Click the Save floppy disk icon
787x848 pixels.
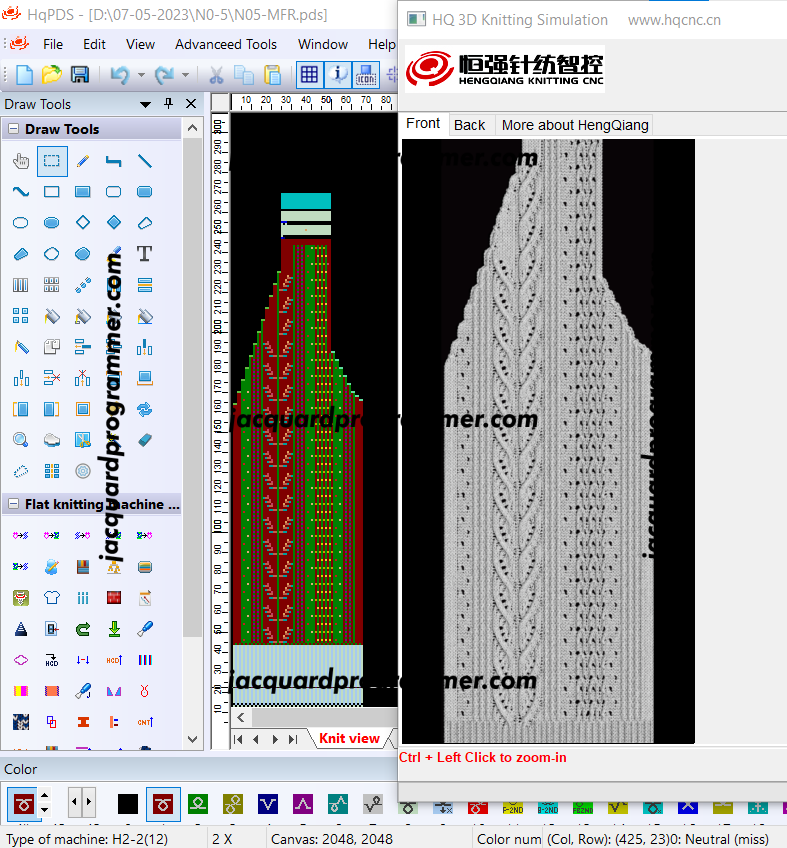pos(80,74)
